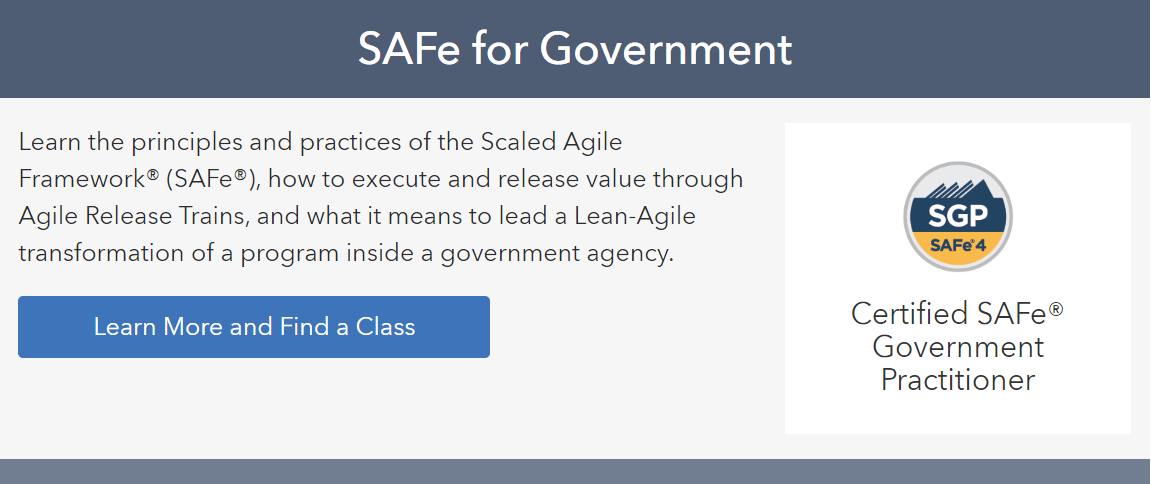The height and width of the screenshot is (484, 1151).
Task: Click the Certified SAFe caption line
Action: [957, 314]
